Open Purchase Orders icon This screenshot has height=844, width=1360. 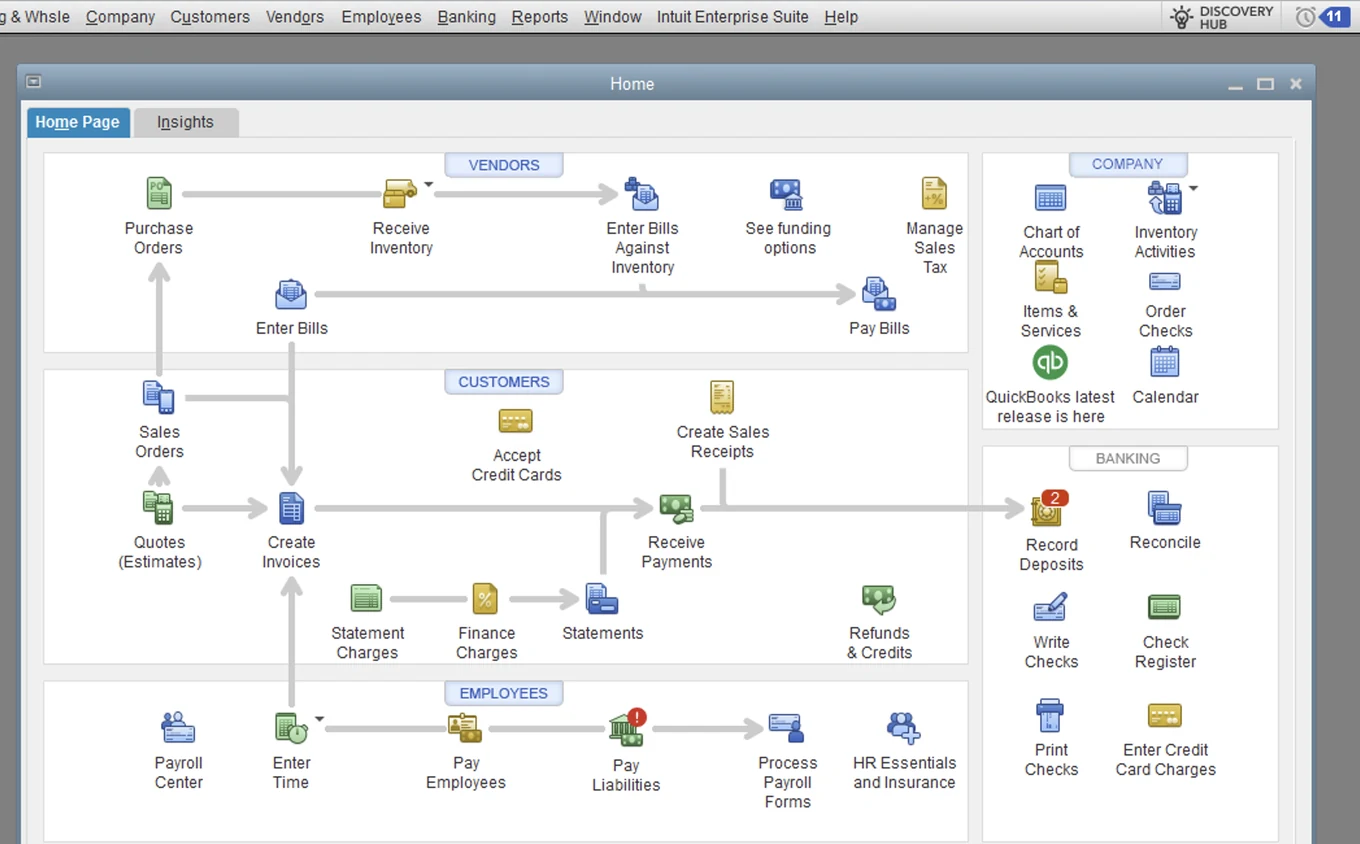(159, 193)
